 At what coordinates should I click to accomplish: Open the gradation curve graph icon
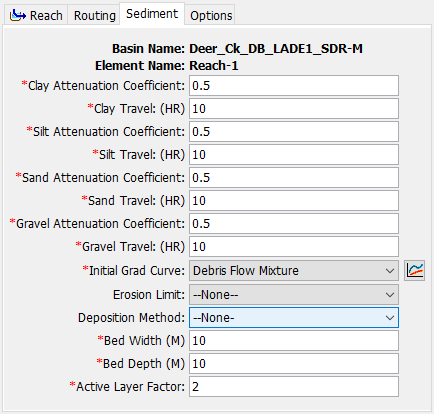tap(414, 270)
